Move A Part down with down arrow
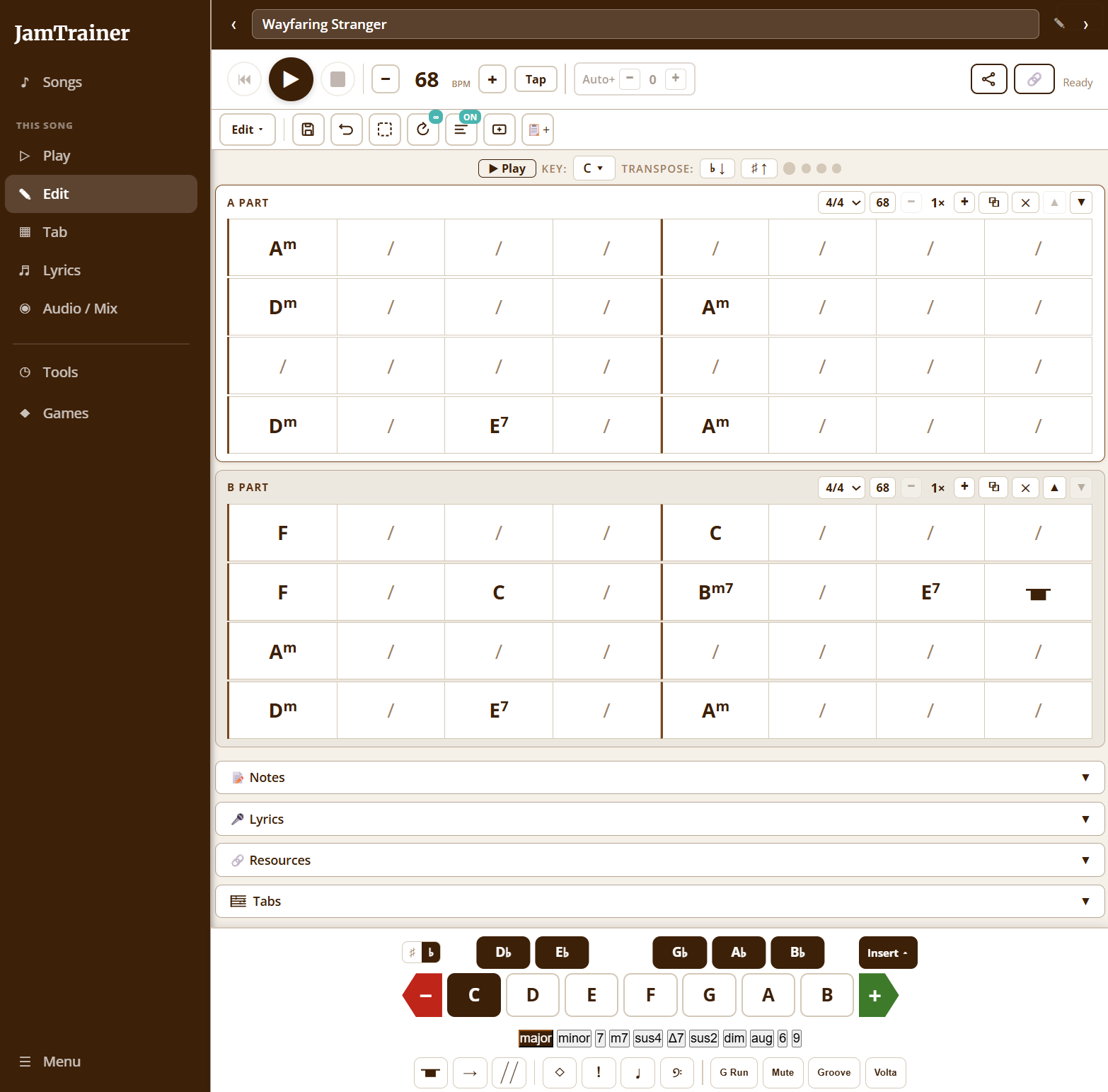 click(1081, 202)
